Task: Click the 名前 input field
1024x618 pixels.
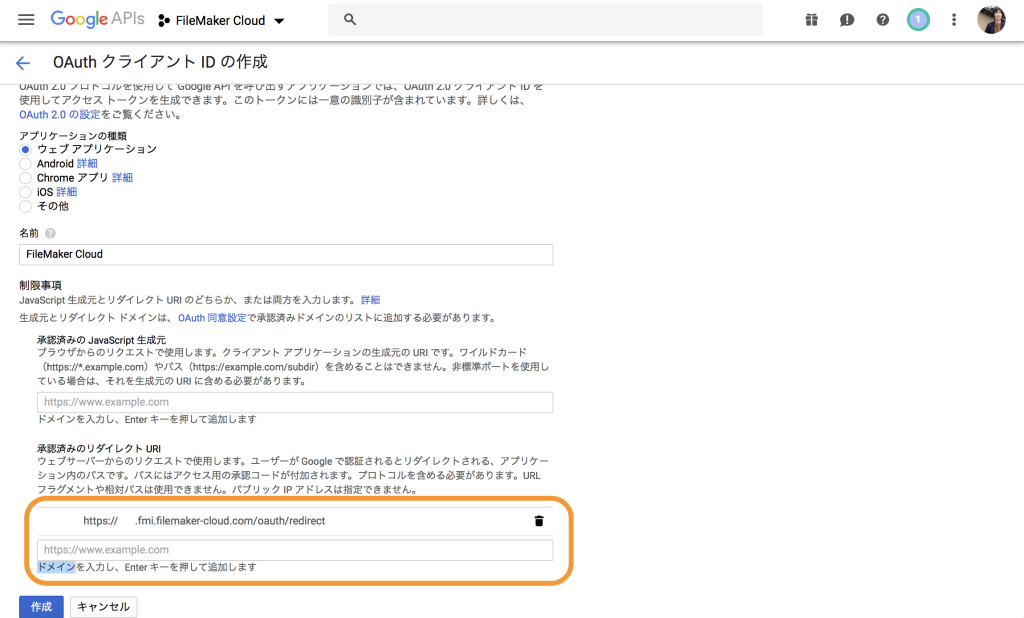Action: pos(286,255)
